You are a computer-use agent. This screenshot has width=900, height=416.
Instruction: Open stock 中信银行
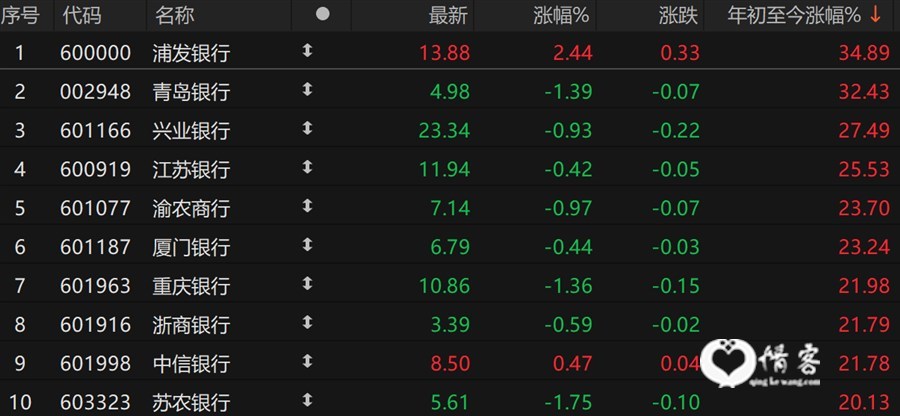tap(192, 363)
